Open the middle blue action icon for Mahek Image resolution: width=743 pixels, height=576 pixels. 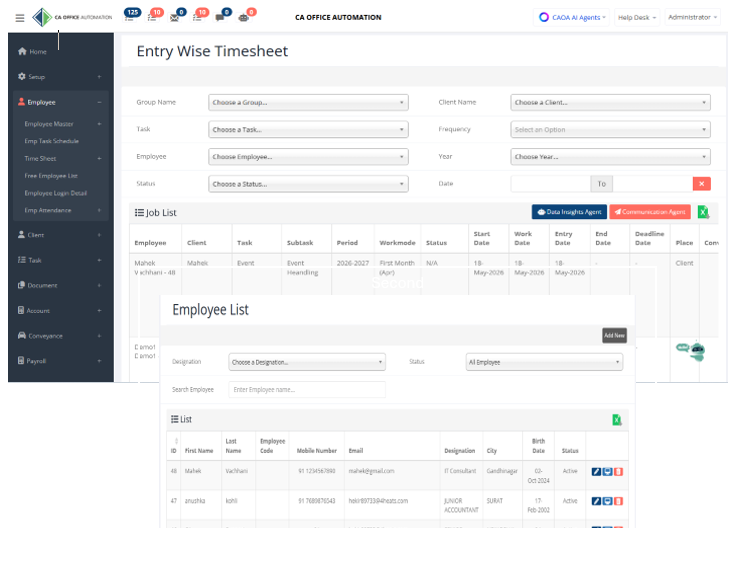tap(607, 472)
